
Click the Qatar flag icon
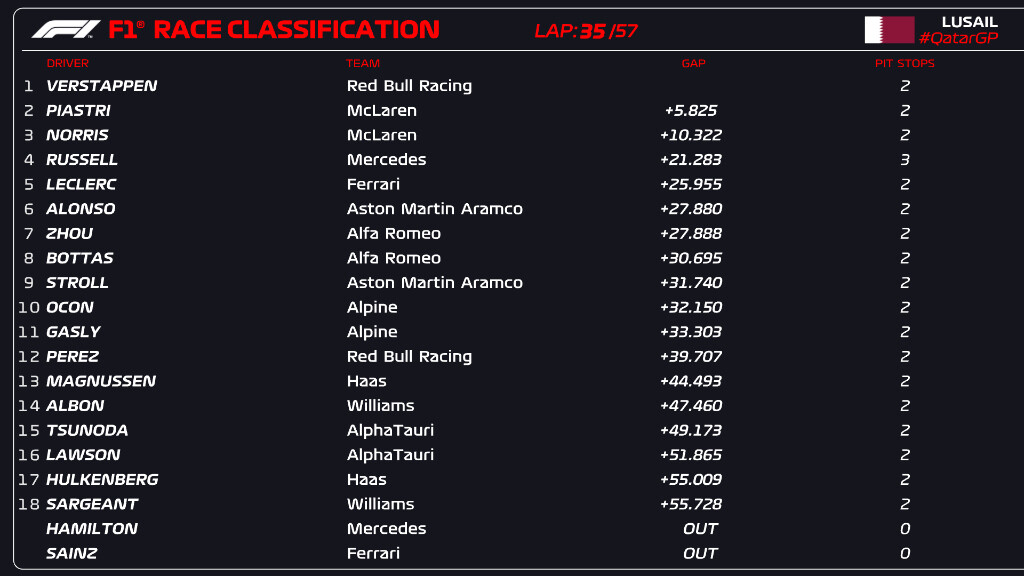pos(889,30)
